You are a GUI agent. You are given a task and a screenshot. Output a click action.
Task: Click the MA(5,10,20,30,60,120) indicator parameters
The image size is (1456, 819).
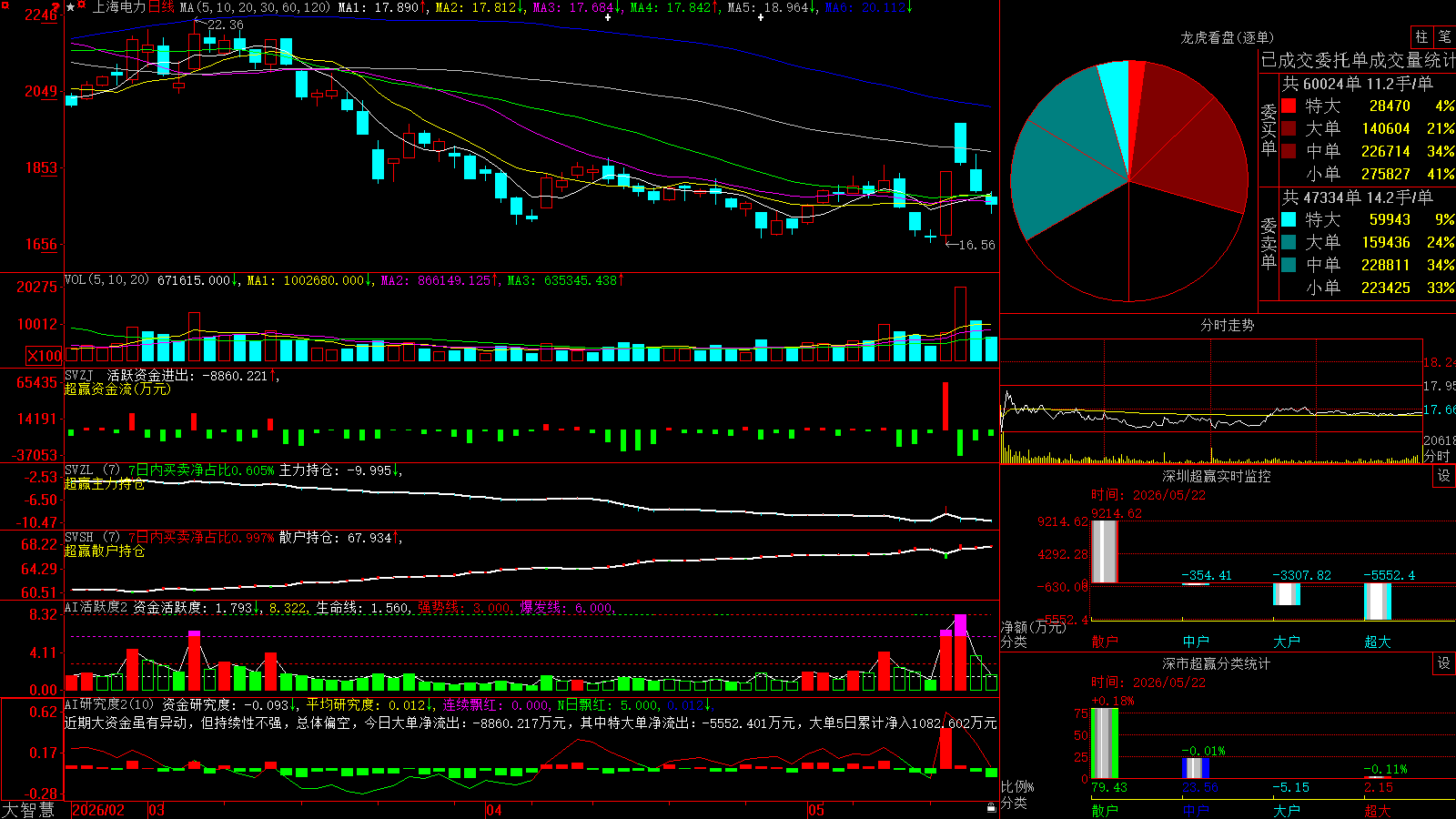point(255,7)
